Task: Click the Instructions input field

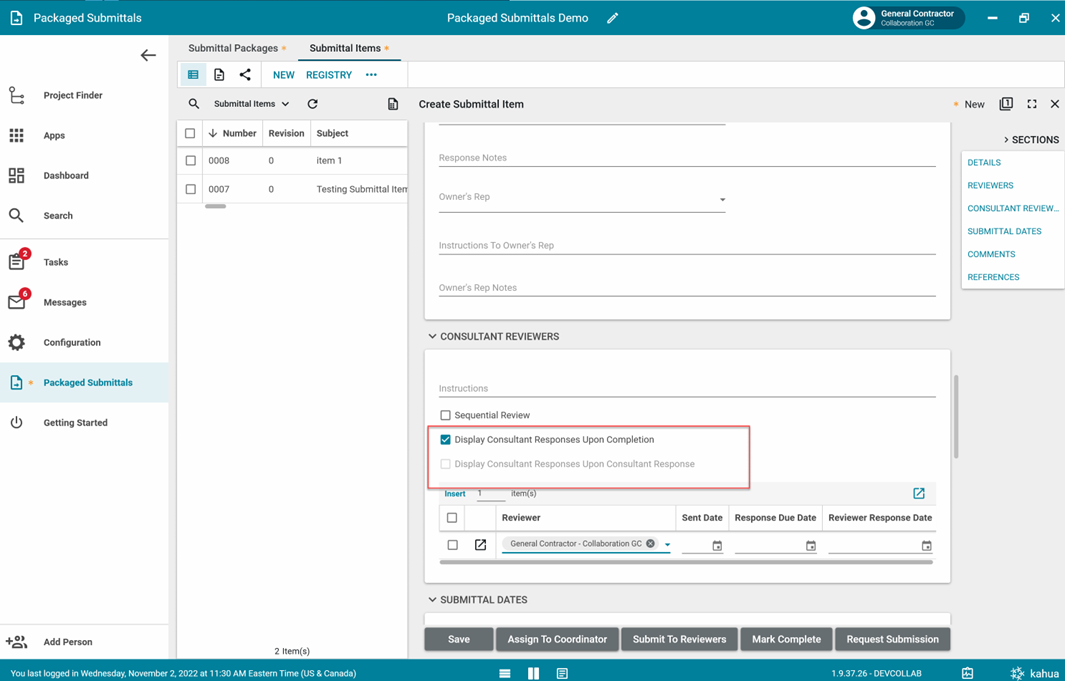Action: tap(686, 388)
